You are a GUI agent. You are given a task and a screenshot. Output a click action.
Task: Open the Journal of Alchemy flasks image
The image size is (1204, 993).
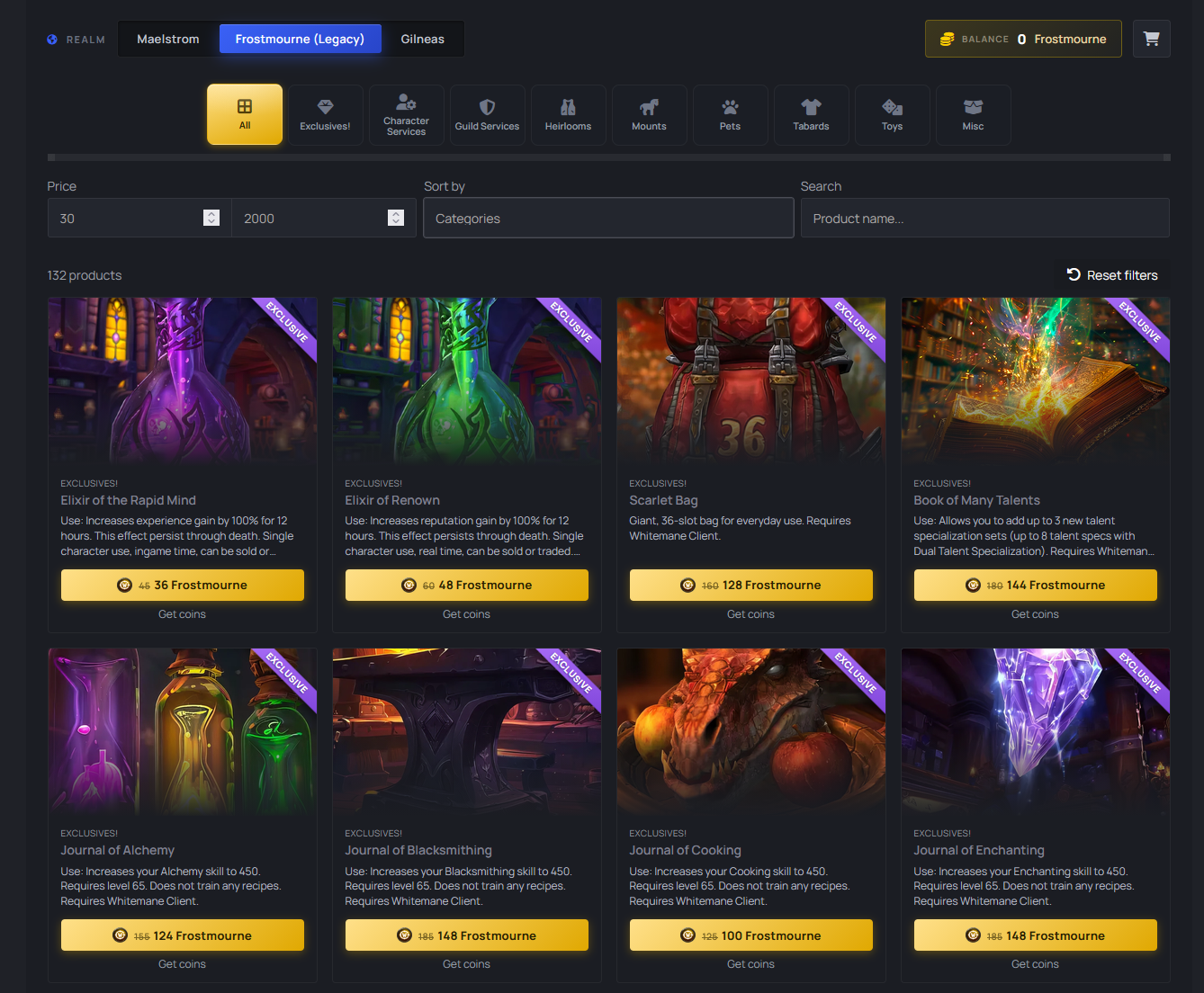click(183, 731)
